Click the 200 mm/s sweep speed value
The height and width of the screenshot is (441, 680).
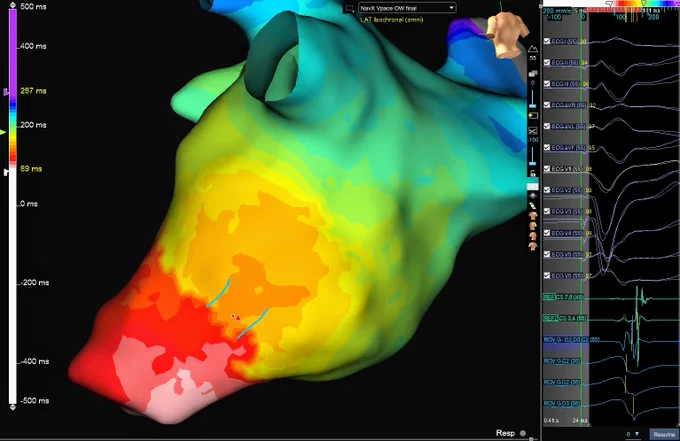pos(557,10)
